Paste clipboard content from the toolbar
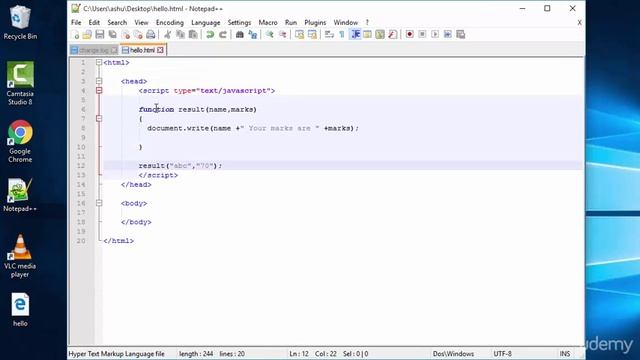 click(193, 35)
